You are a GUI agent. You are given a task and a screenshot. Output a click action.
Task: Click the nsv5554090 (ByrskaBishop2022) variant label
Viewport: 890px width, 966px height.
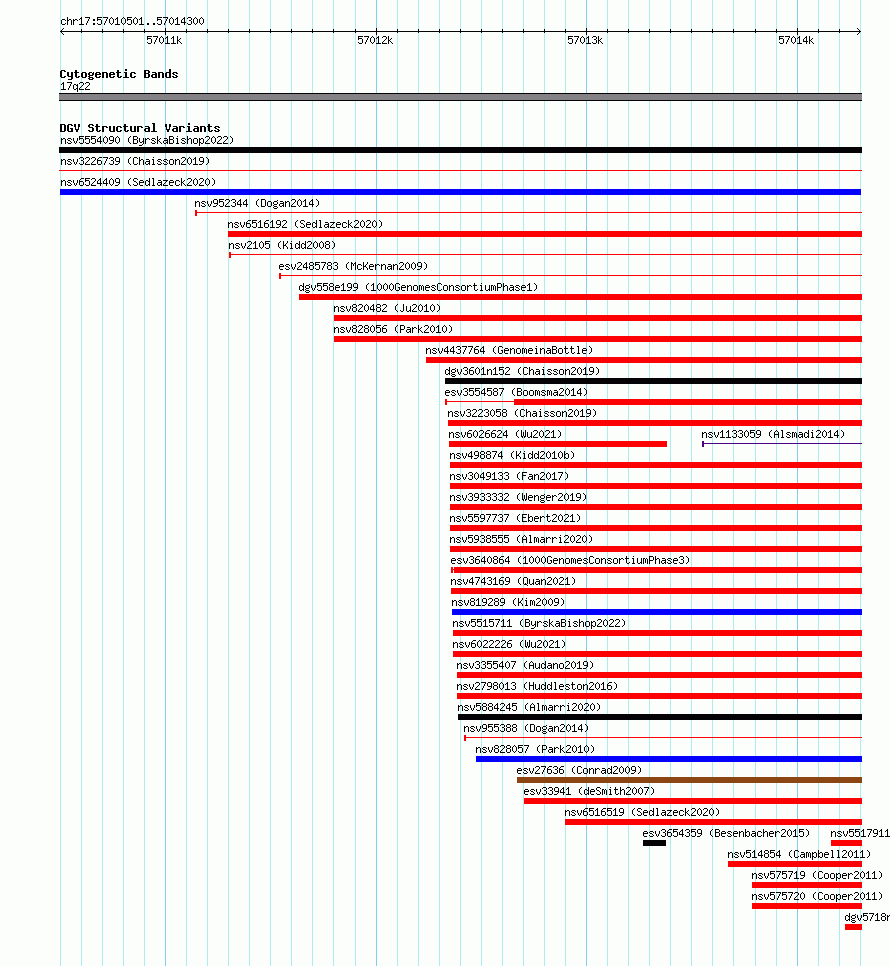tap(147, 140)
